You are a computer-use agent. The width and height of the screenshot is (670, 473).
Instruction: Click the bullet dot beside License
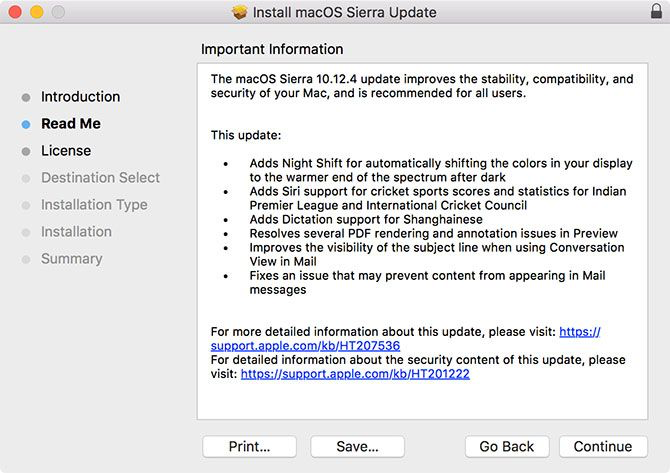[x=25, y=151]
